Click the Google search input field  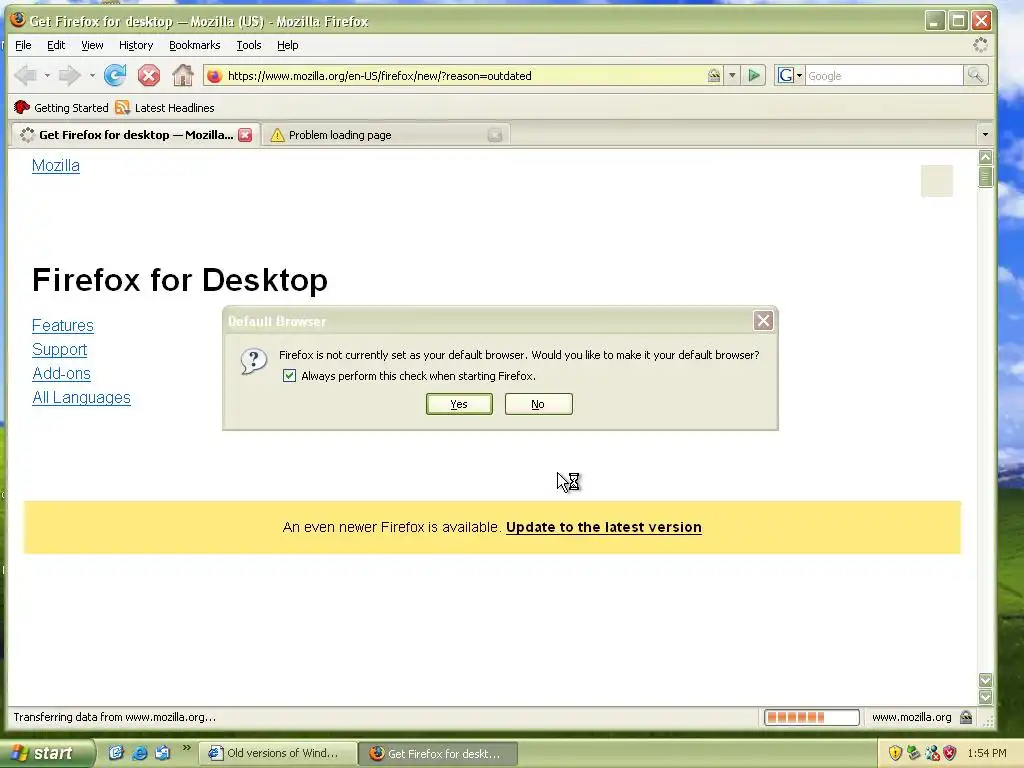tap(884, 76)
